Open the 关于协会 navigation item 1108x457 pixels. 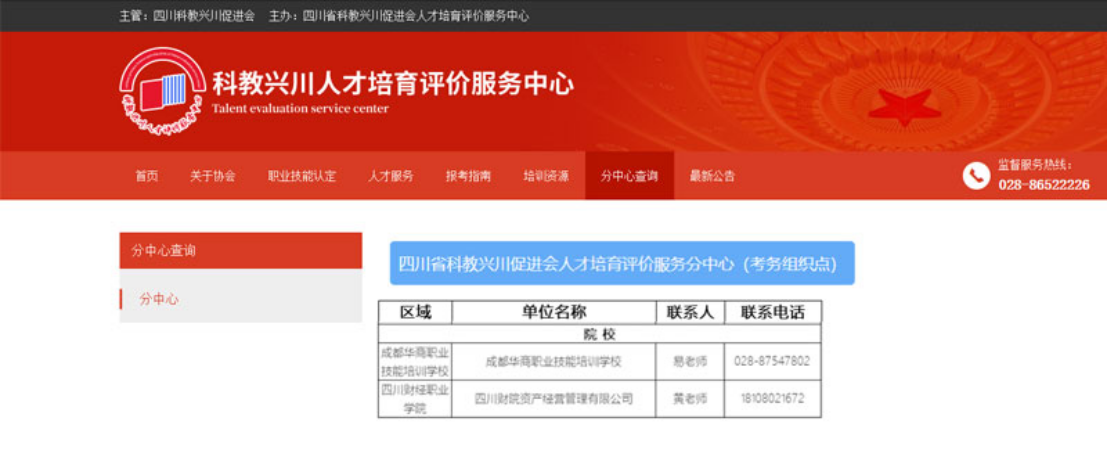(x=213, y=176)
